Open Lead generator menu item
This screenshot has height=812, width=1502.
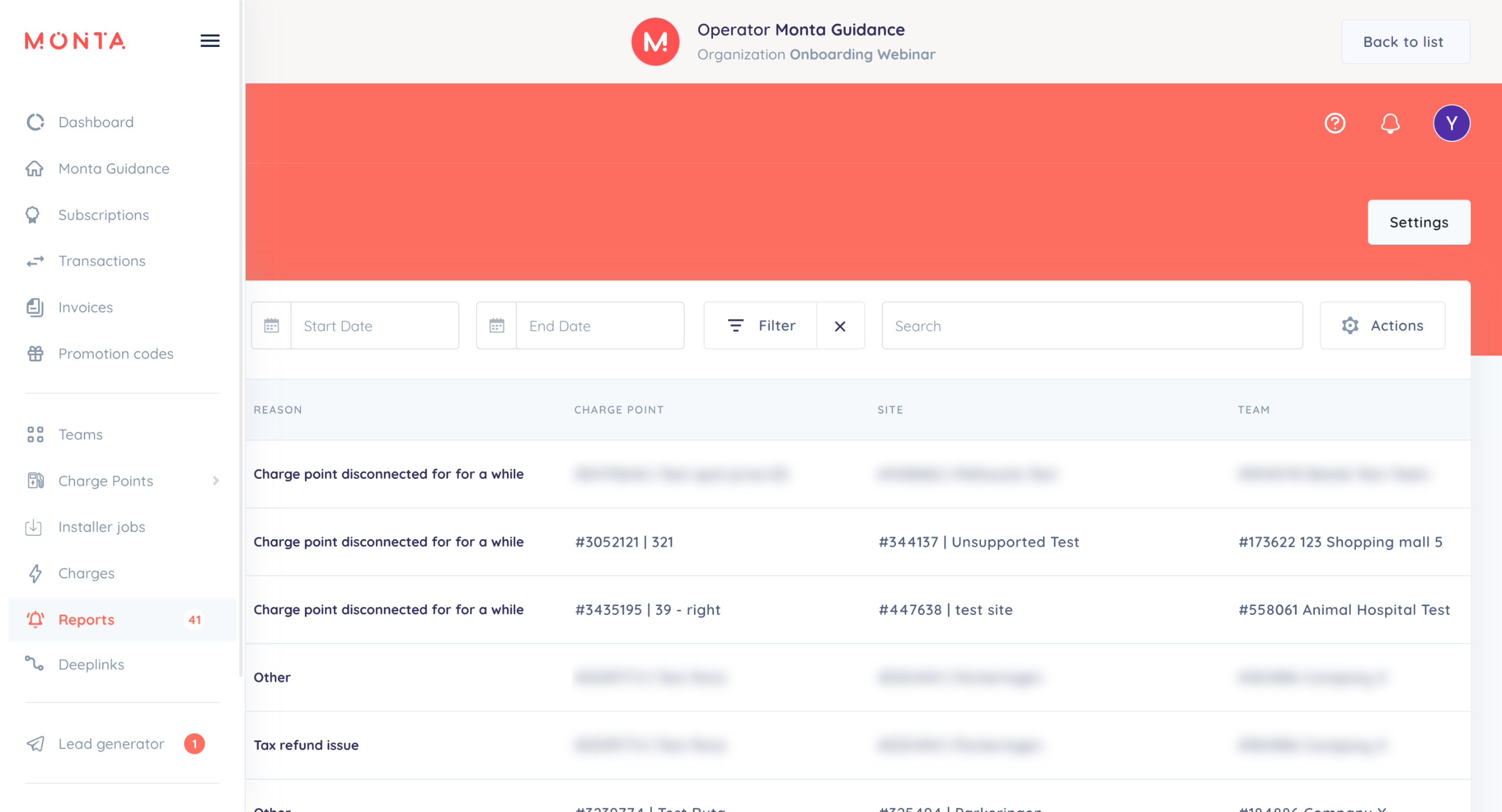(x=111, y=743)
